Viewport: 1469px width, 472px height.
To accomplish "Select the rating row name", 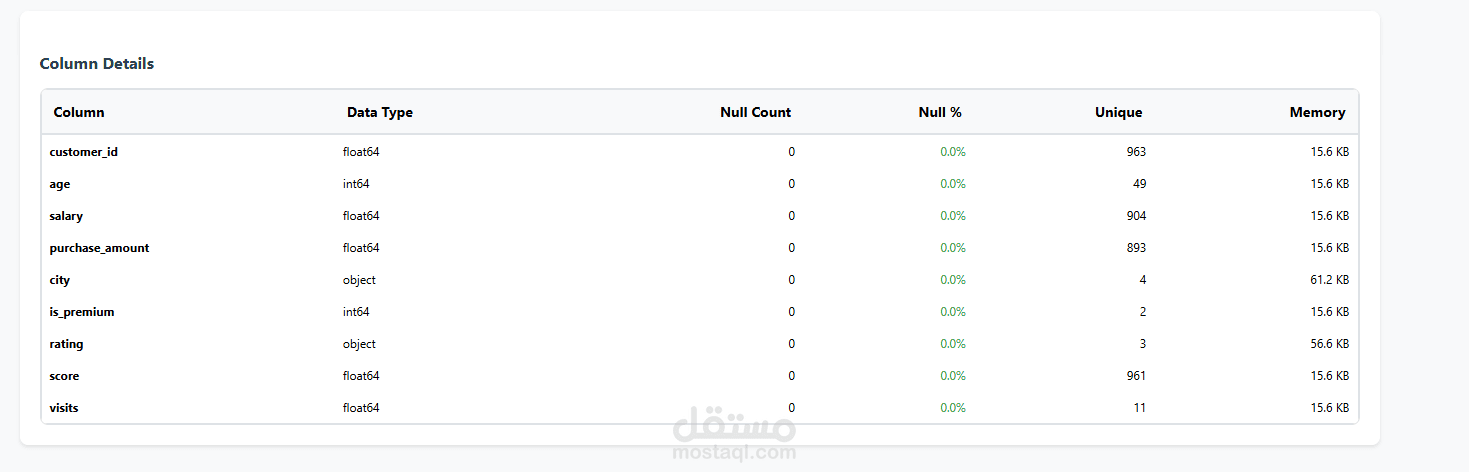I will point(66,344).
